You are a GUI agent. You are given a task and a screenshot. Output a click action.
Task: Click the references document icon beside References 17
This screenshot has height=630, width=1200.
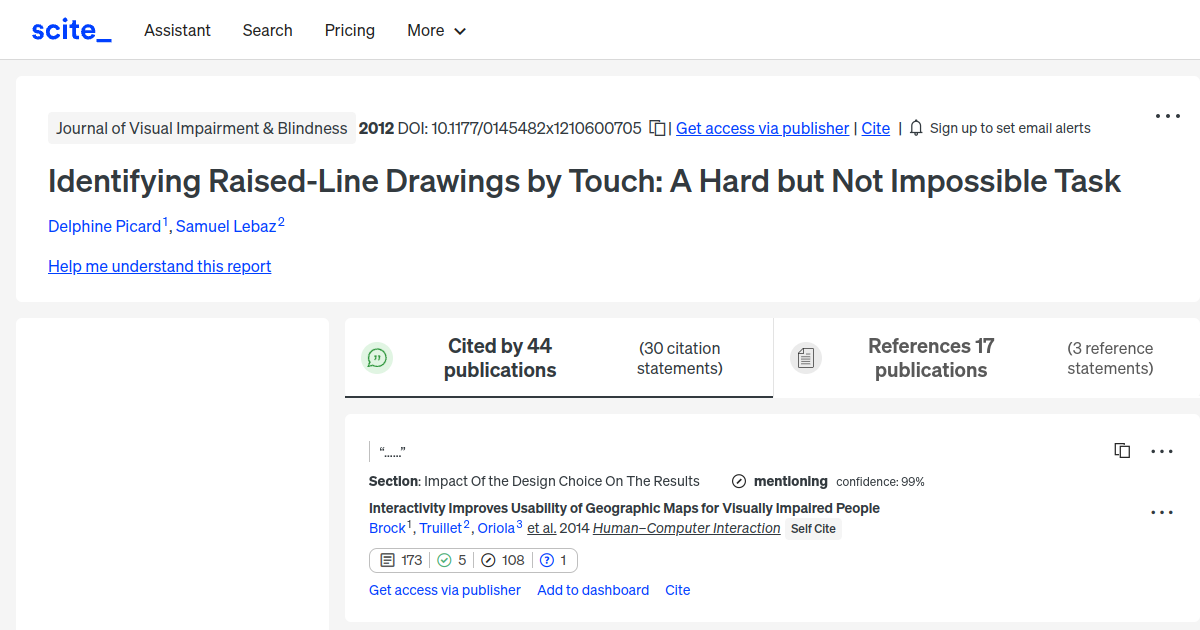[x=806, y=357]
